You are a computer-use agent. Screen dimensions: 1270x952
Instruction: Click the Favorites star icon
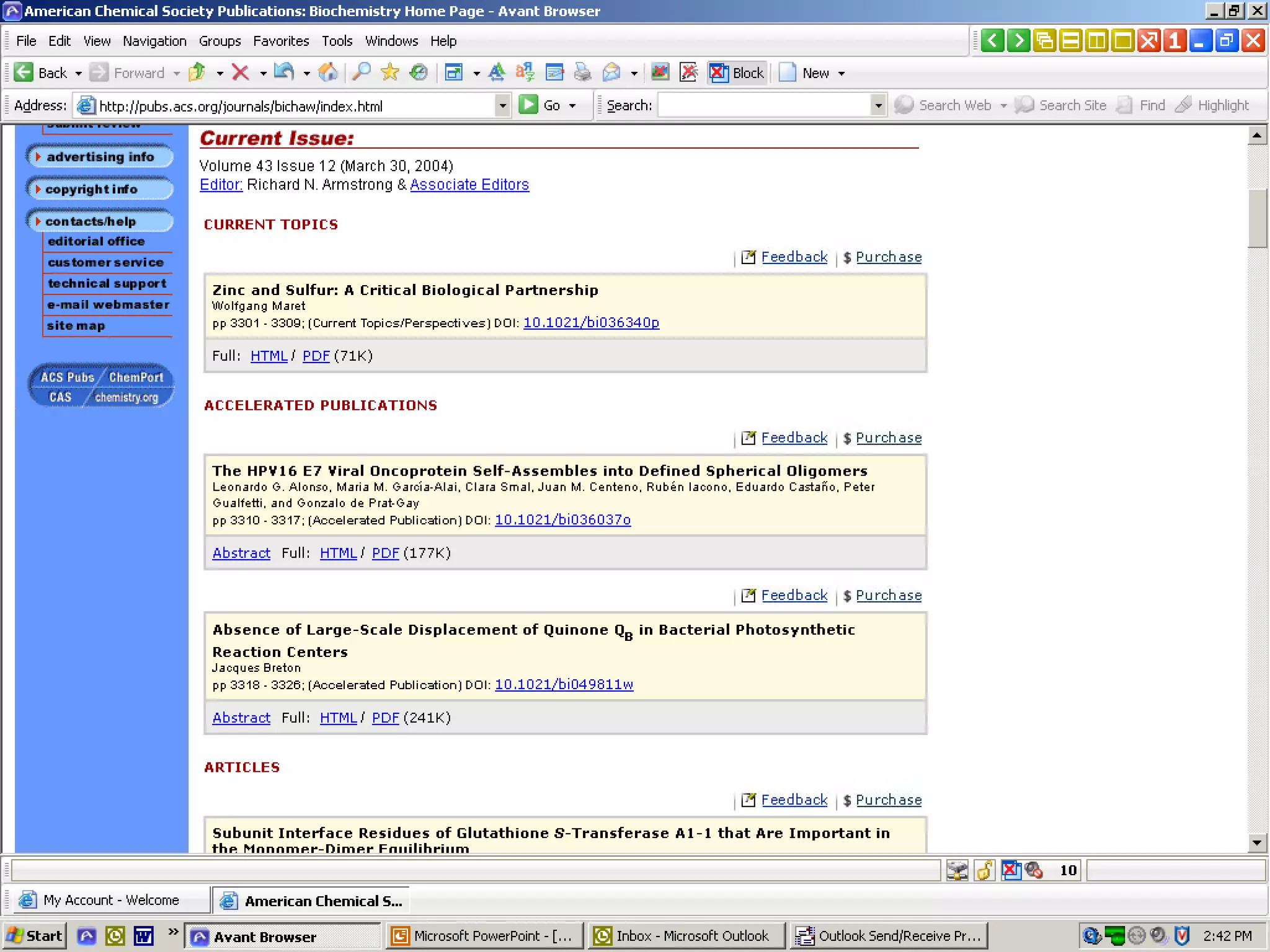point(389,73)
